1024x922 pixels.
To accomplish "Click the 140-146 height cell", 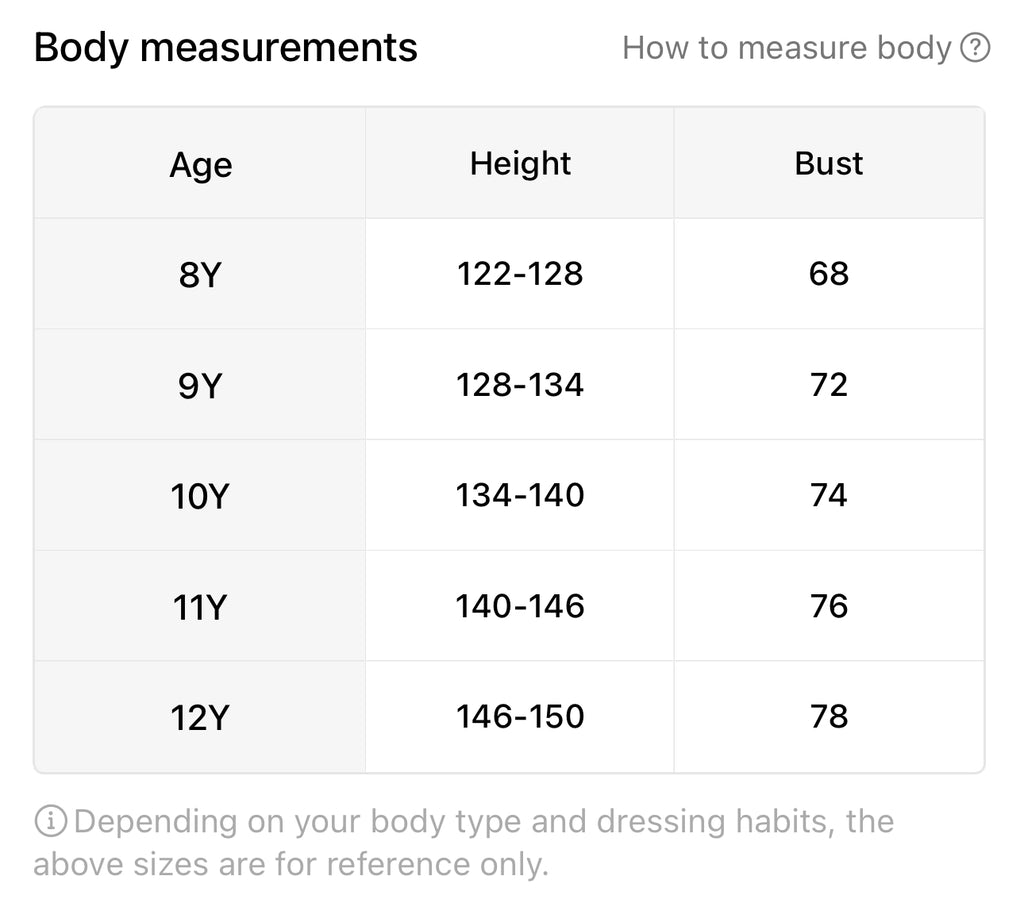I will pos(520,606).
